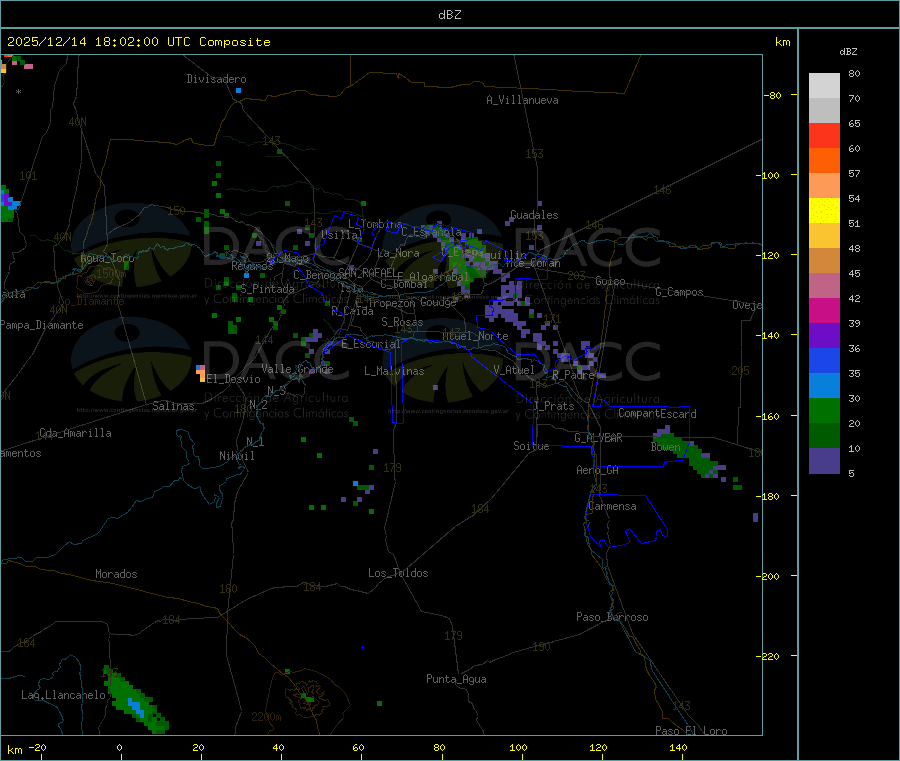The width and height of the screenshot is (900, 761).
Task: Select the purple-gray 10 dBZ color swatch
Action: 824,460
